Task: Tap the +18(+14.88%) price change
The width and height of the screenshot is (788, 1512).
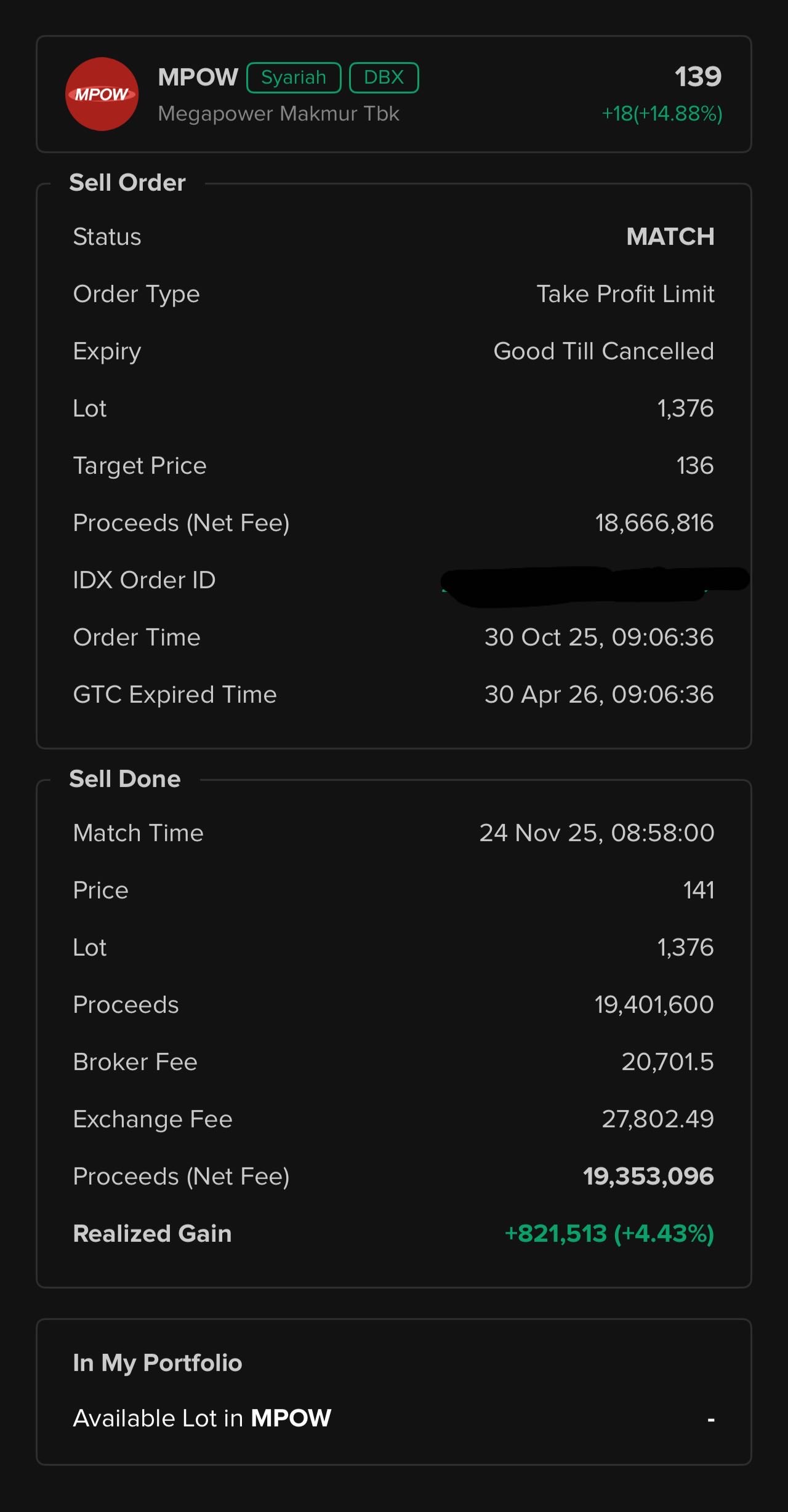Action: tap(661, 114)
